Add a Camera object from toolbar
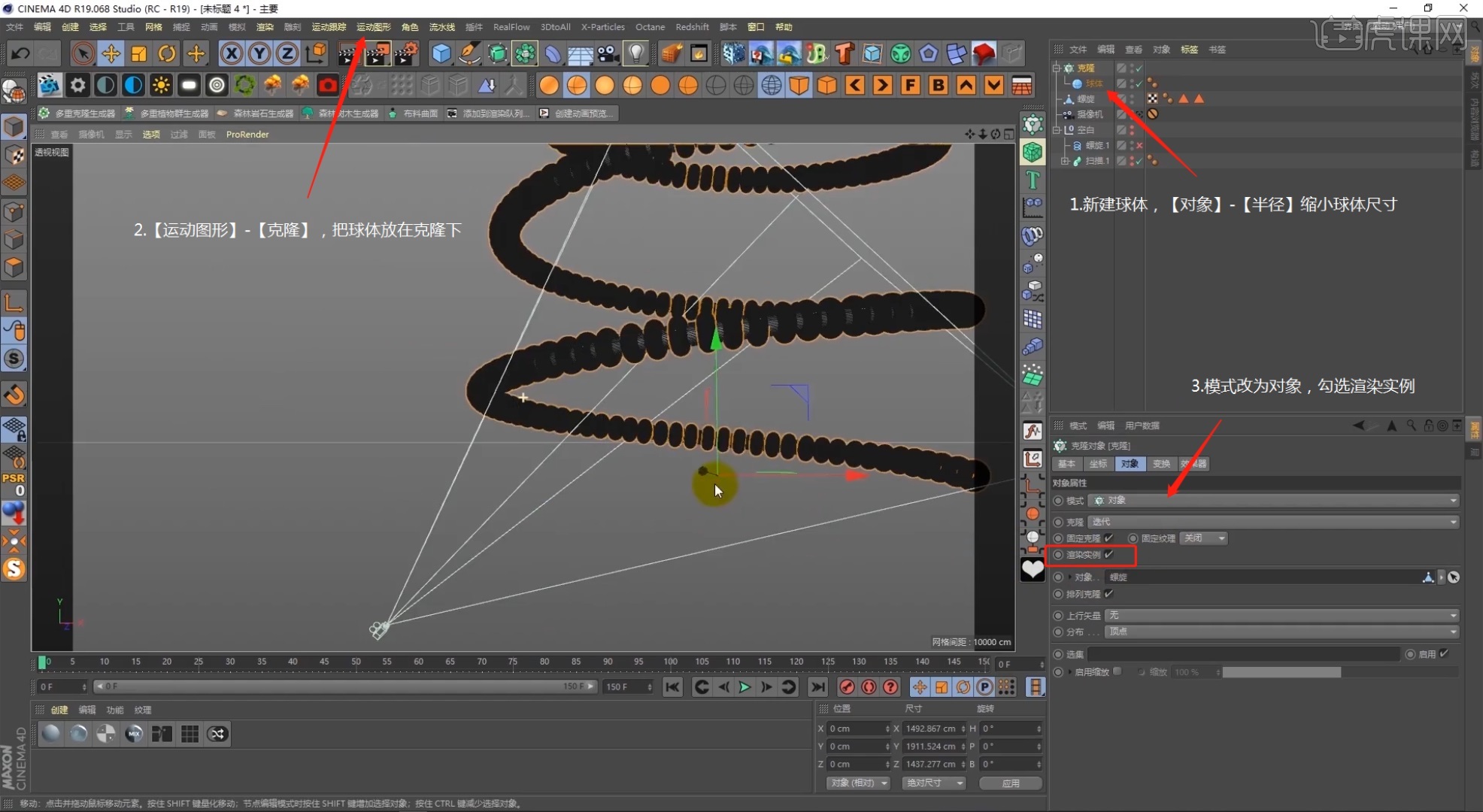 pyautogui.click(x=608, y=53)
